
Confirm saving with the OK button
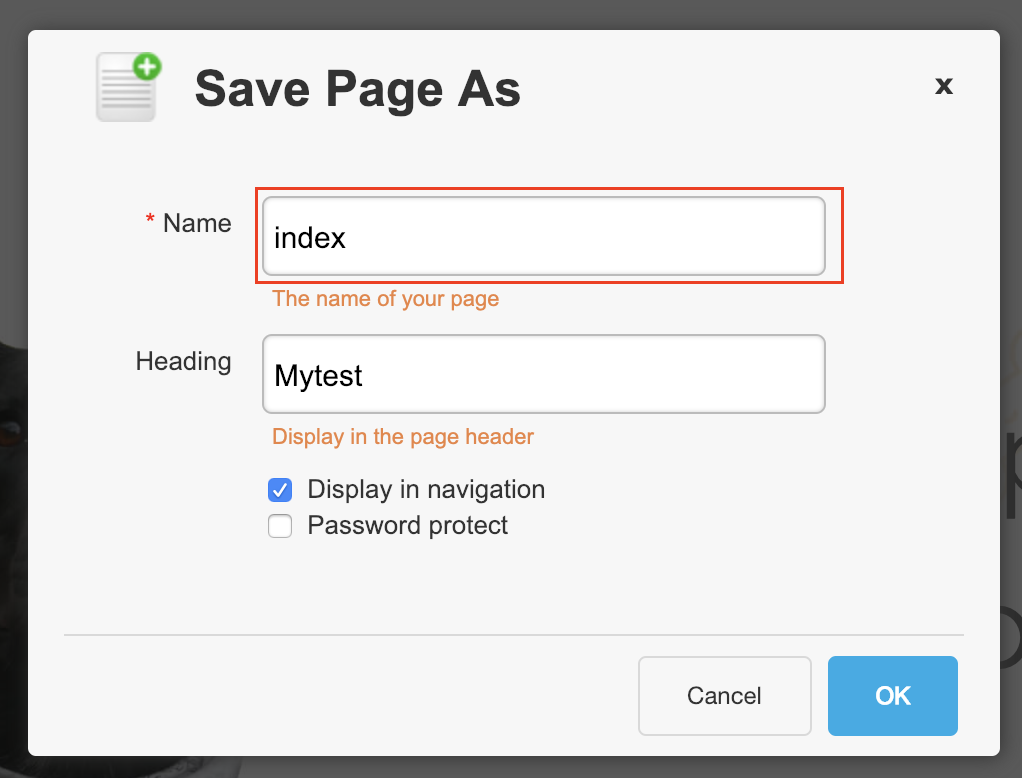(x=892, y=696)
